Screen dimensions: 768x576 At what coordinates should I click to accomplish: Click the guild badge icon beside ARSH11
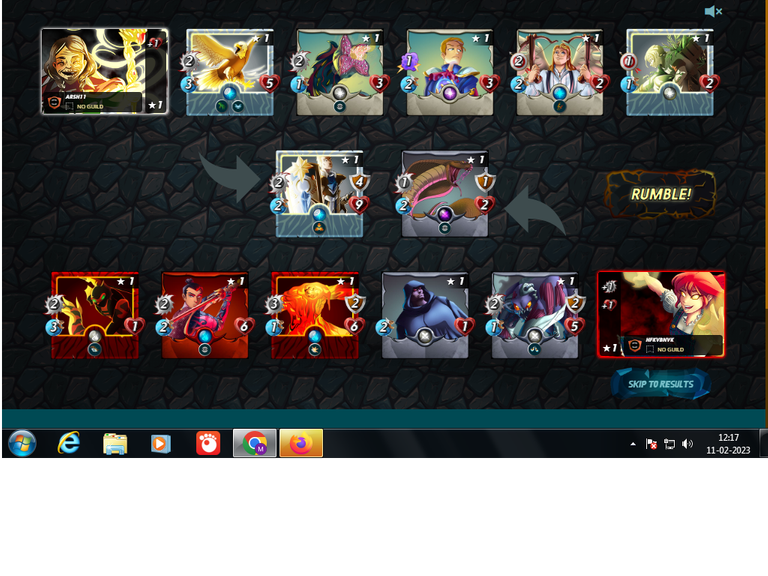[54, 102]
